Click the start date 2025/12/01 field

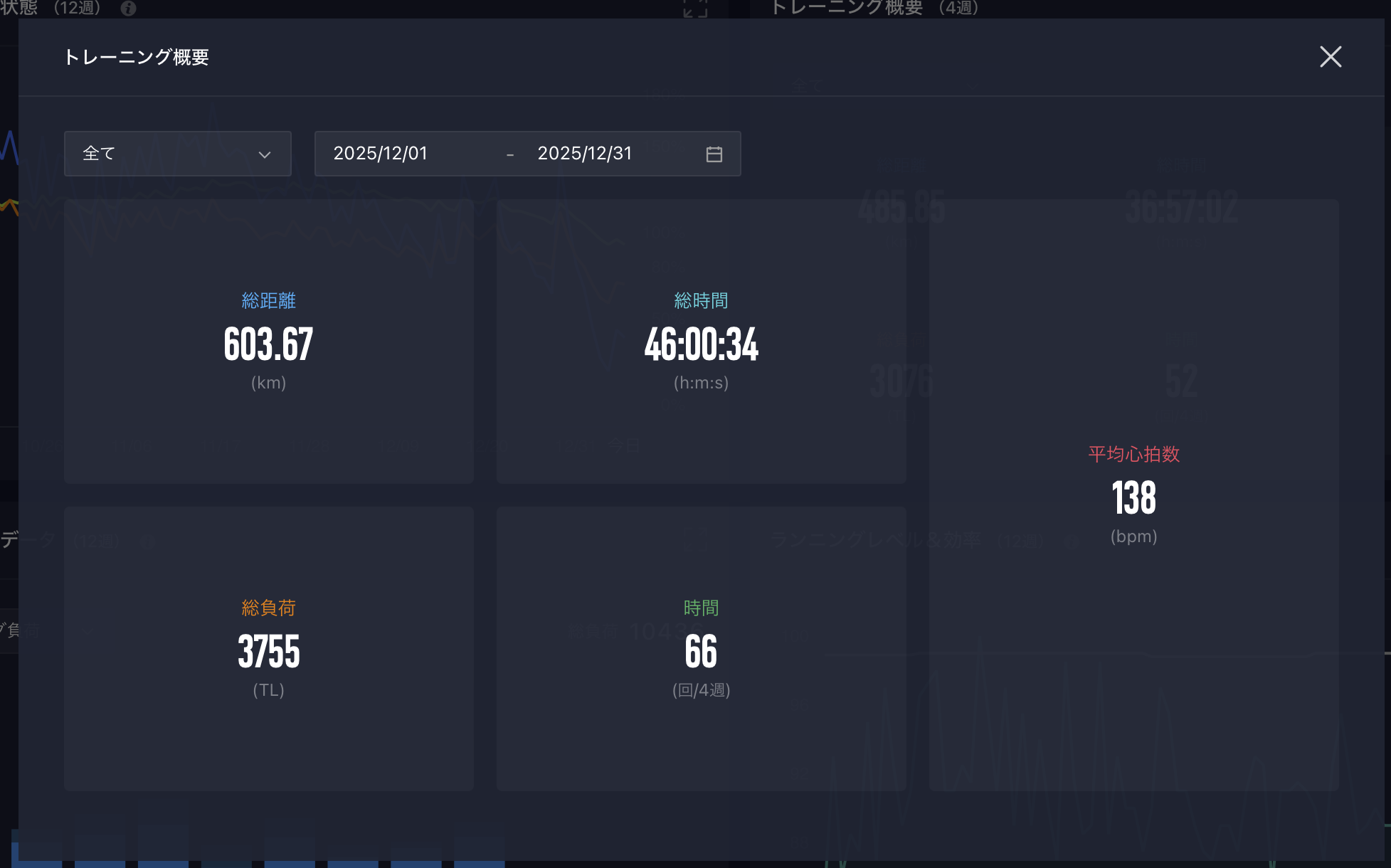381,154
